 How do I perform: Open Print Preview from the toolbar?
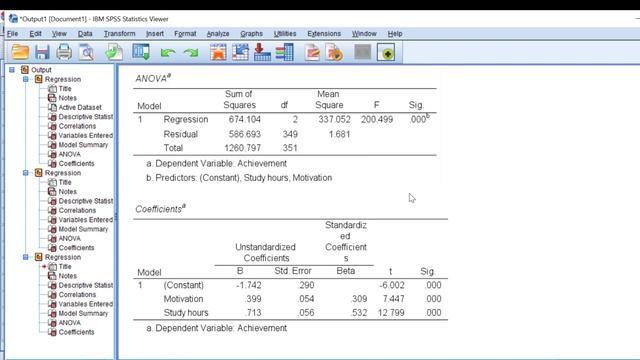tap(86, 52)
